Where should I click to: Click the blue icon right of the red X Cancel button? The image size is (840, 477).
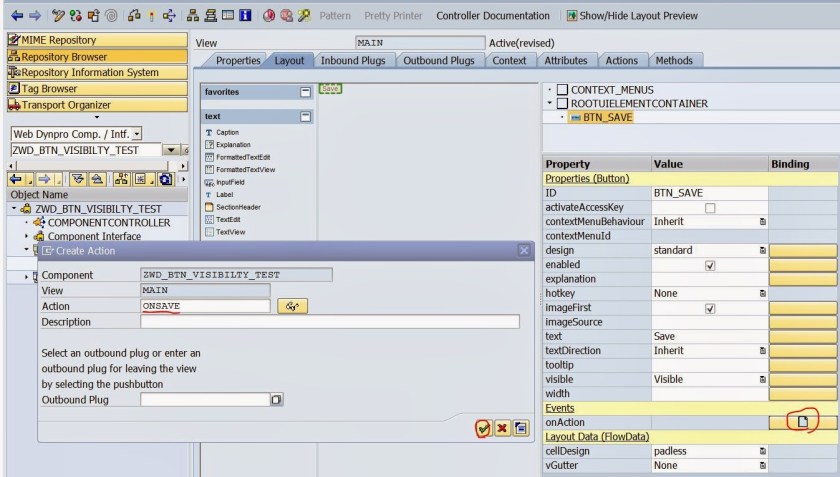[x=521, y=428]
